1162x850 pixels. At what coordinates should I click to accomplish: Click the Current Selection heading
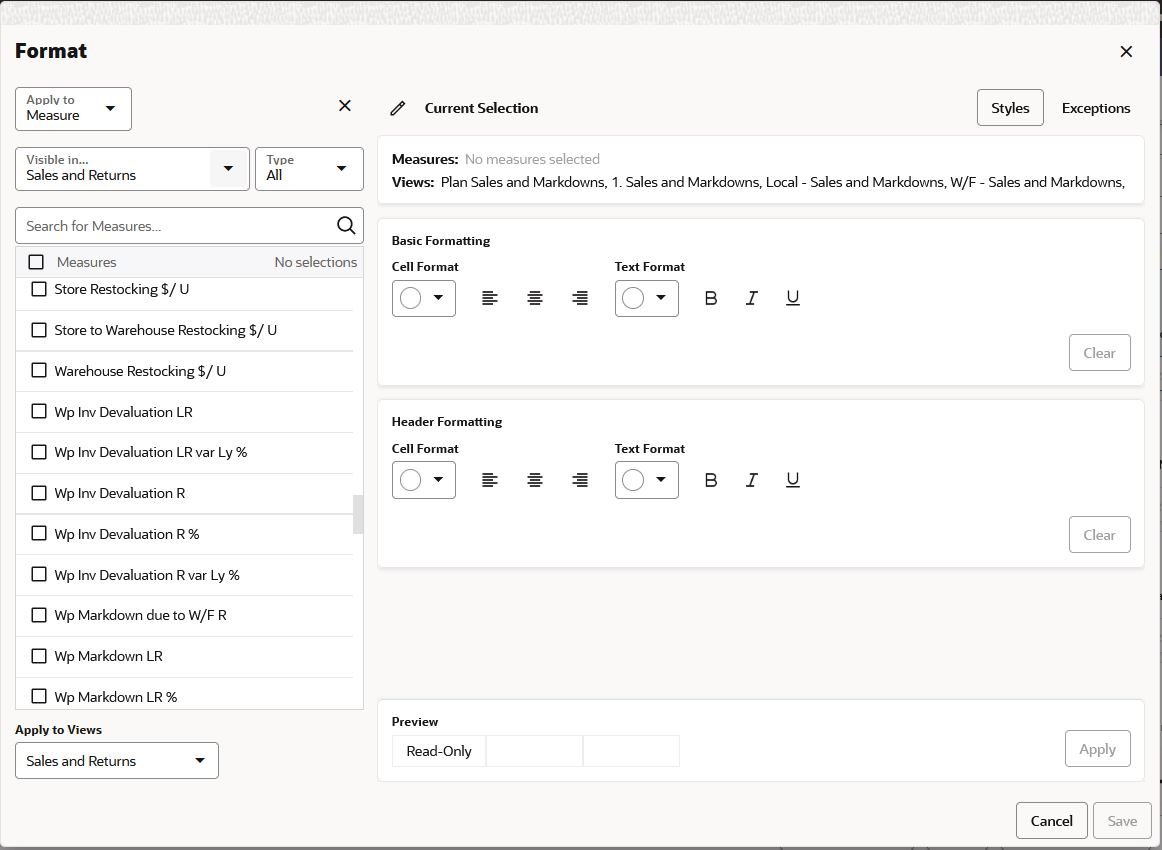coord(482,108)
